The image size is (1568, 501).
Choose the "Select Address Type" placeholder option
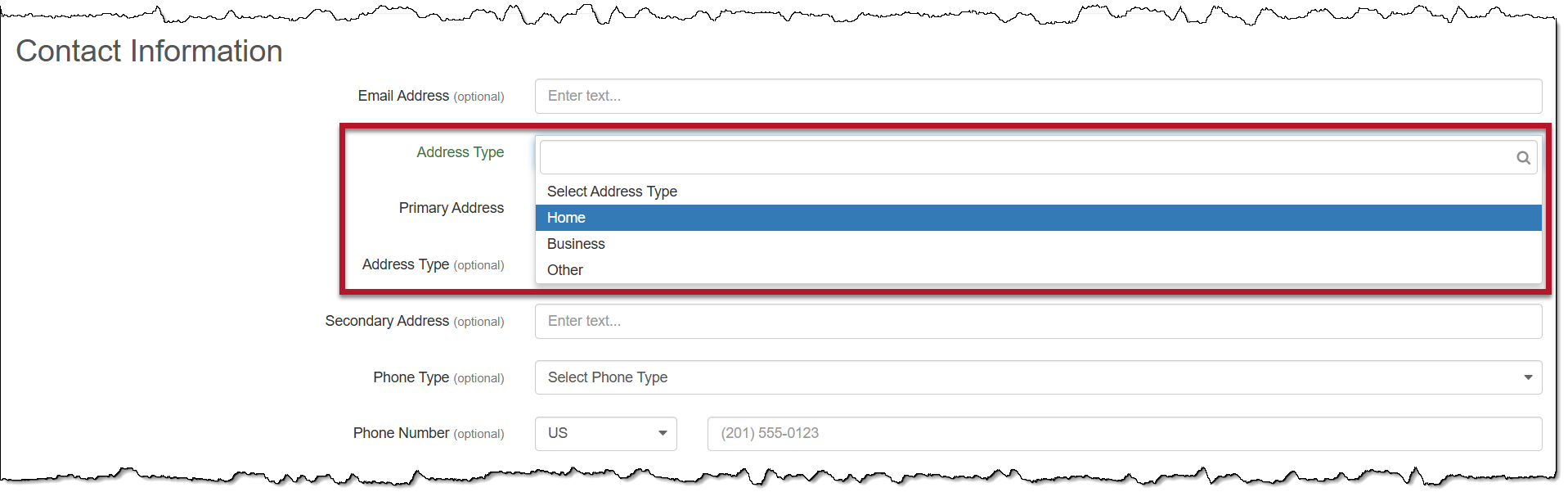pos(612,192)
